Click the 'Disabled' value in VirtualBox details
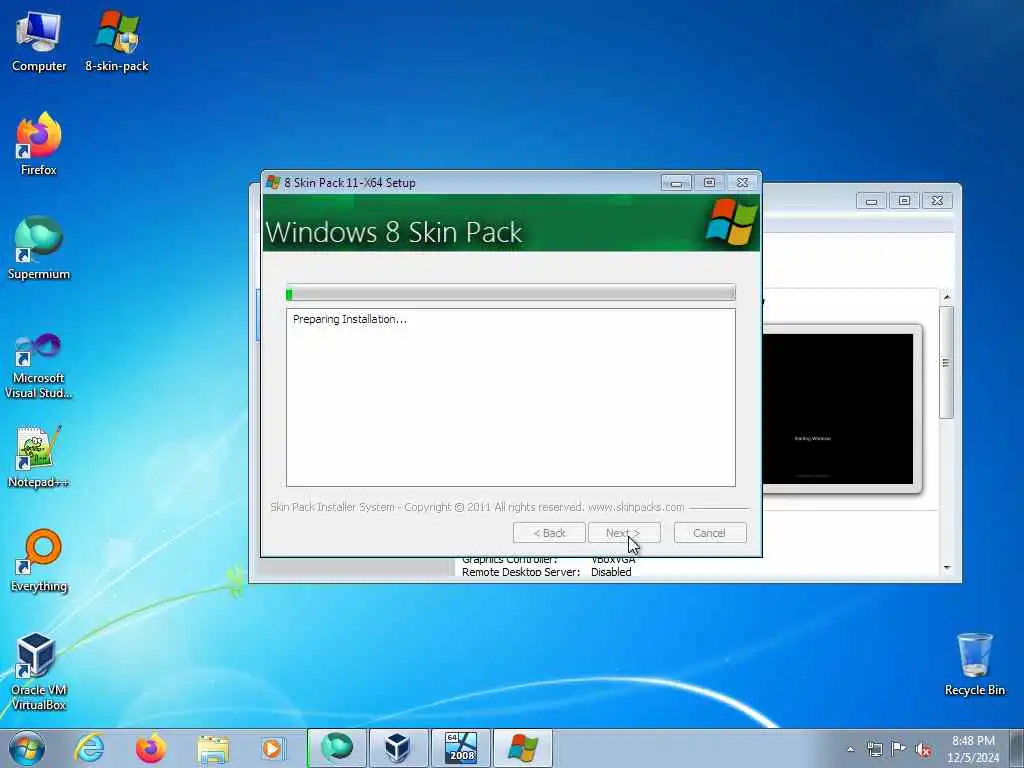This screenshot has width=1024, height=768. coord(611,572)
